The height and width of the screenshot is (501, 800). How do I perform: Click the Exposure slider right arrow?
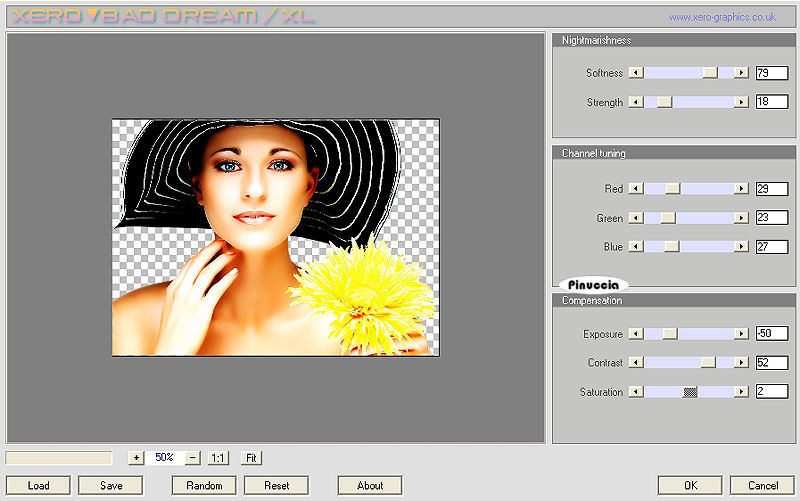pyautogui.click(x=741, y=334)
